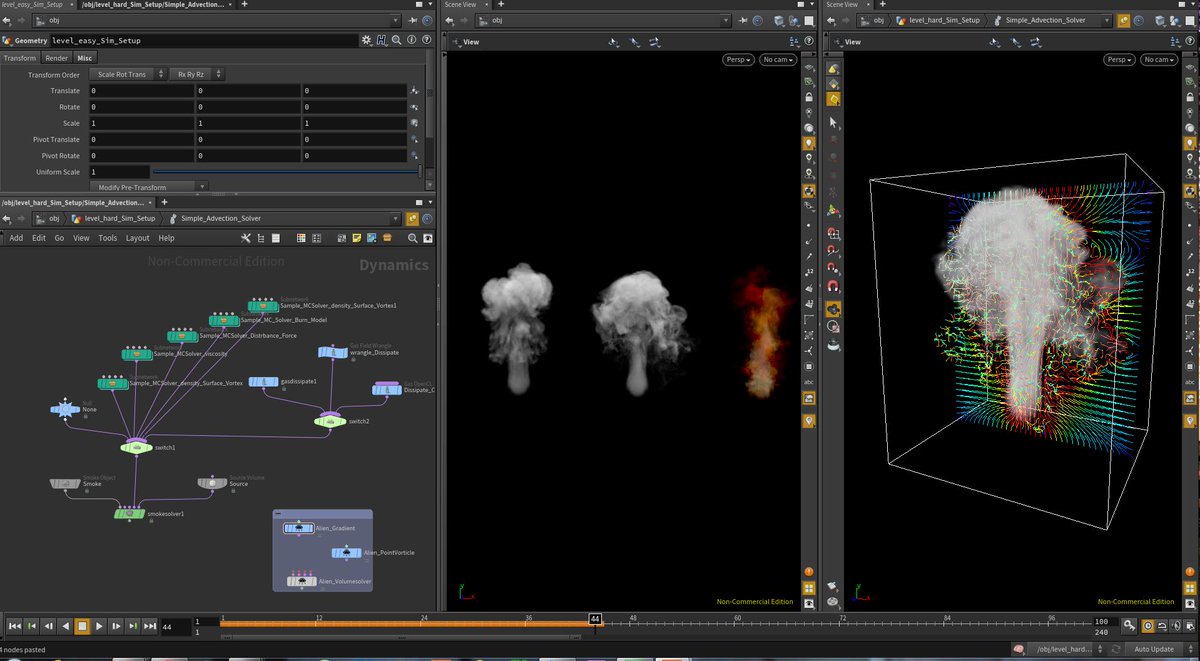1200x661 pixels.
Task: Open the Rx Ry Rz rotation order dropdown
Action: click(x=197, y=74)
